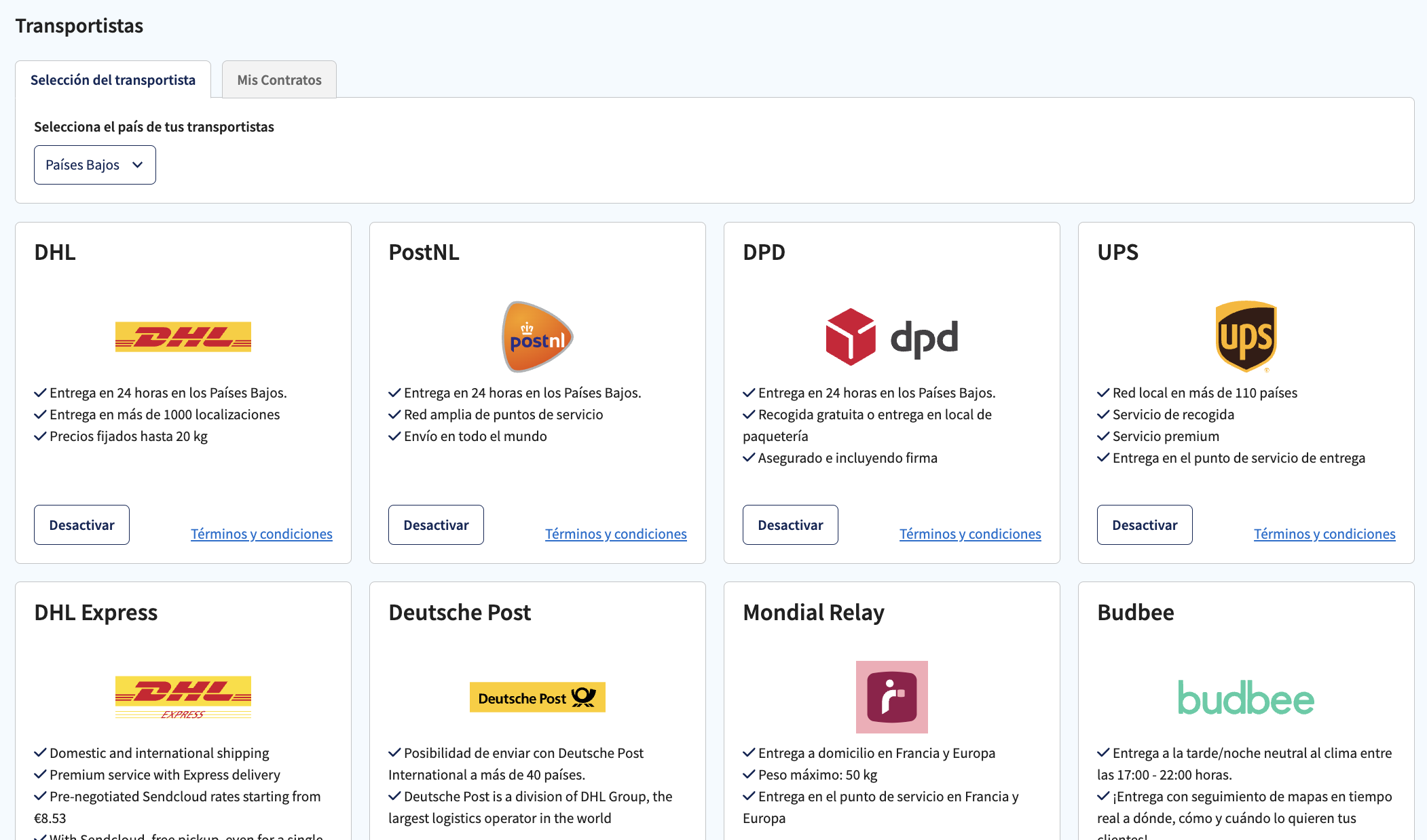Click the Deutsche Post yellow logo
The height and width of the screenshot is (840, 1427).
(x=538, y=698)
